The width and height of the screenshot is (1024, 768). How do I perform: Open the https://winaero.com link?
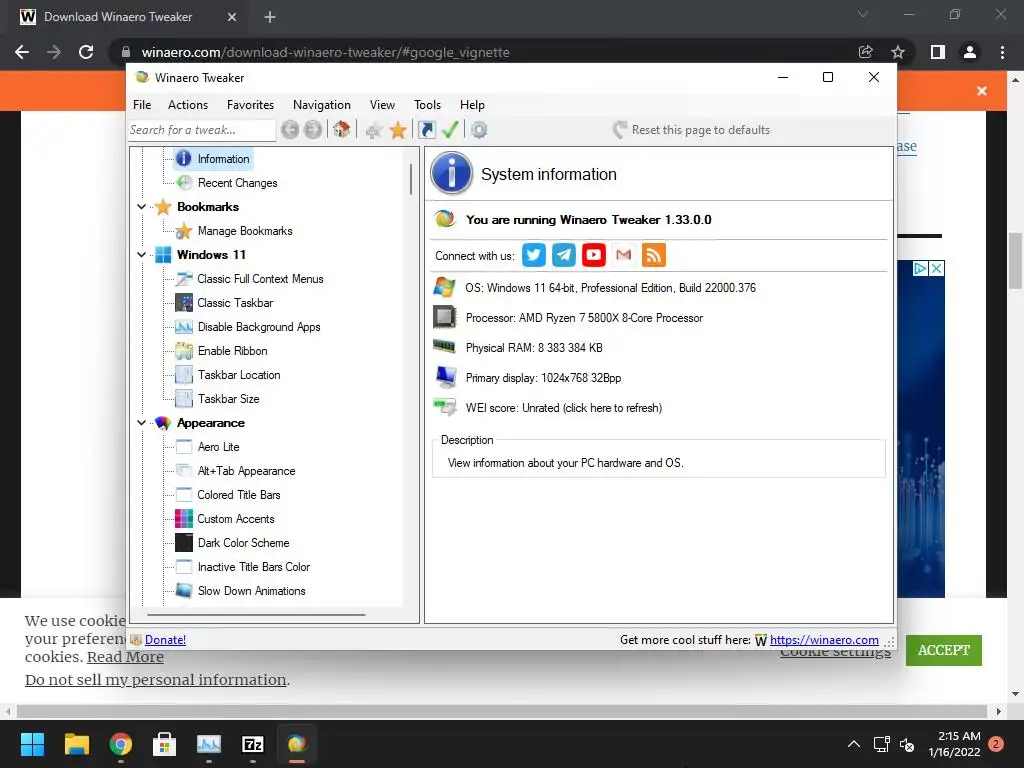point(824,640)
